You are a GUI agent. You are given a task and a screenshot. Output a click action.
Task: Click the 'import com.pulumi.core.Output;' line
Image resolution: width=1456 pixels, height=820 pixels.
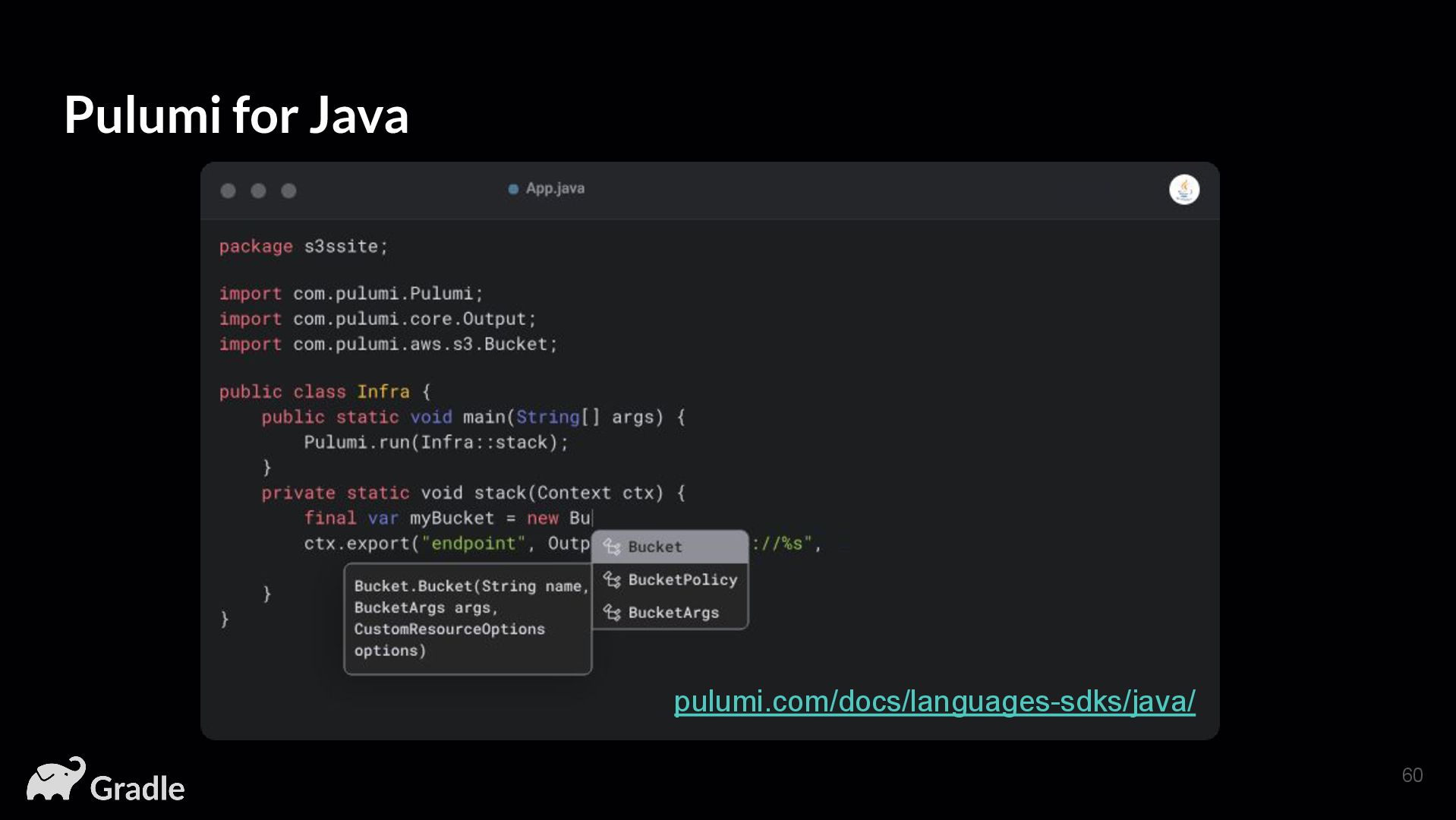coord(377,319)
